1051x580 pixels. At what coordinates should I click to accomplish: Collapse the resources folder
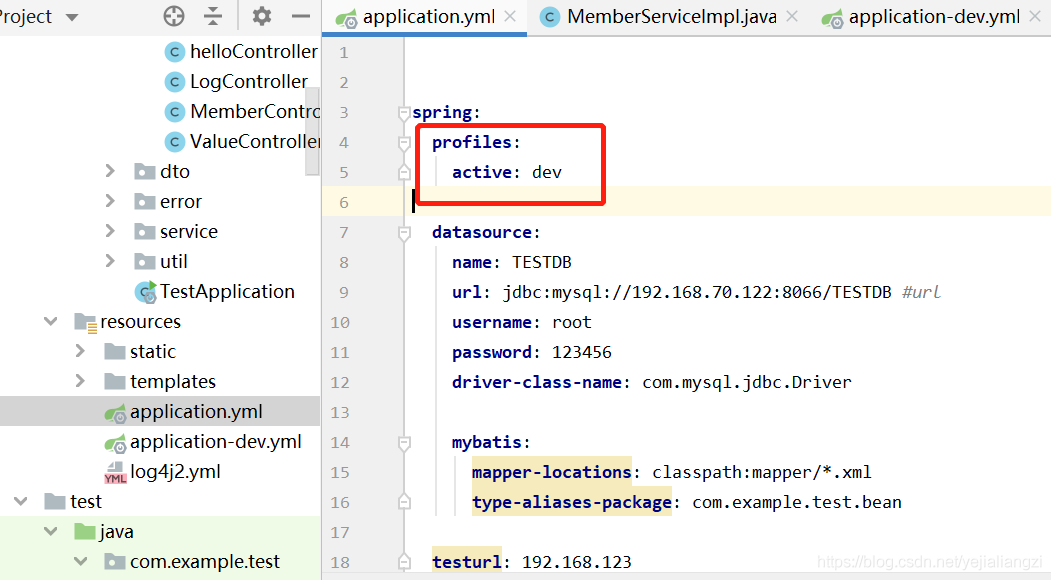click(50, 321)
